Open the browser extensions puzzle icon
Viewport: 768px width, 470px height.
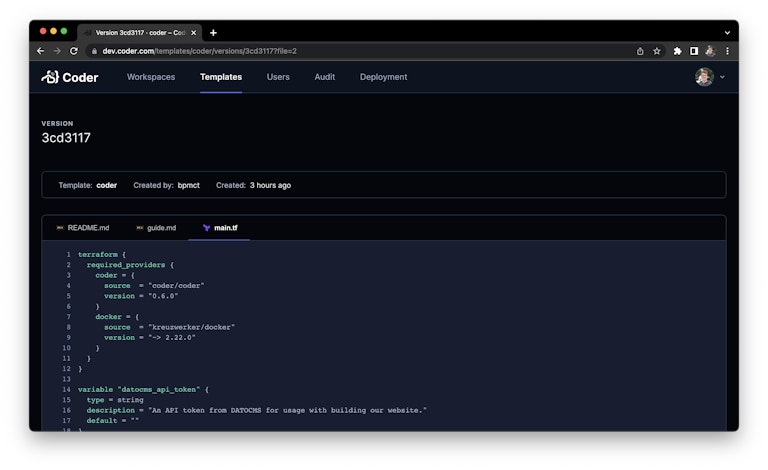678,51
